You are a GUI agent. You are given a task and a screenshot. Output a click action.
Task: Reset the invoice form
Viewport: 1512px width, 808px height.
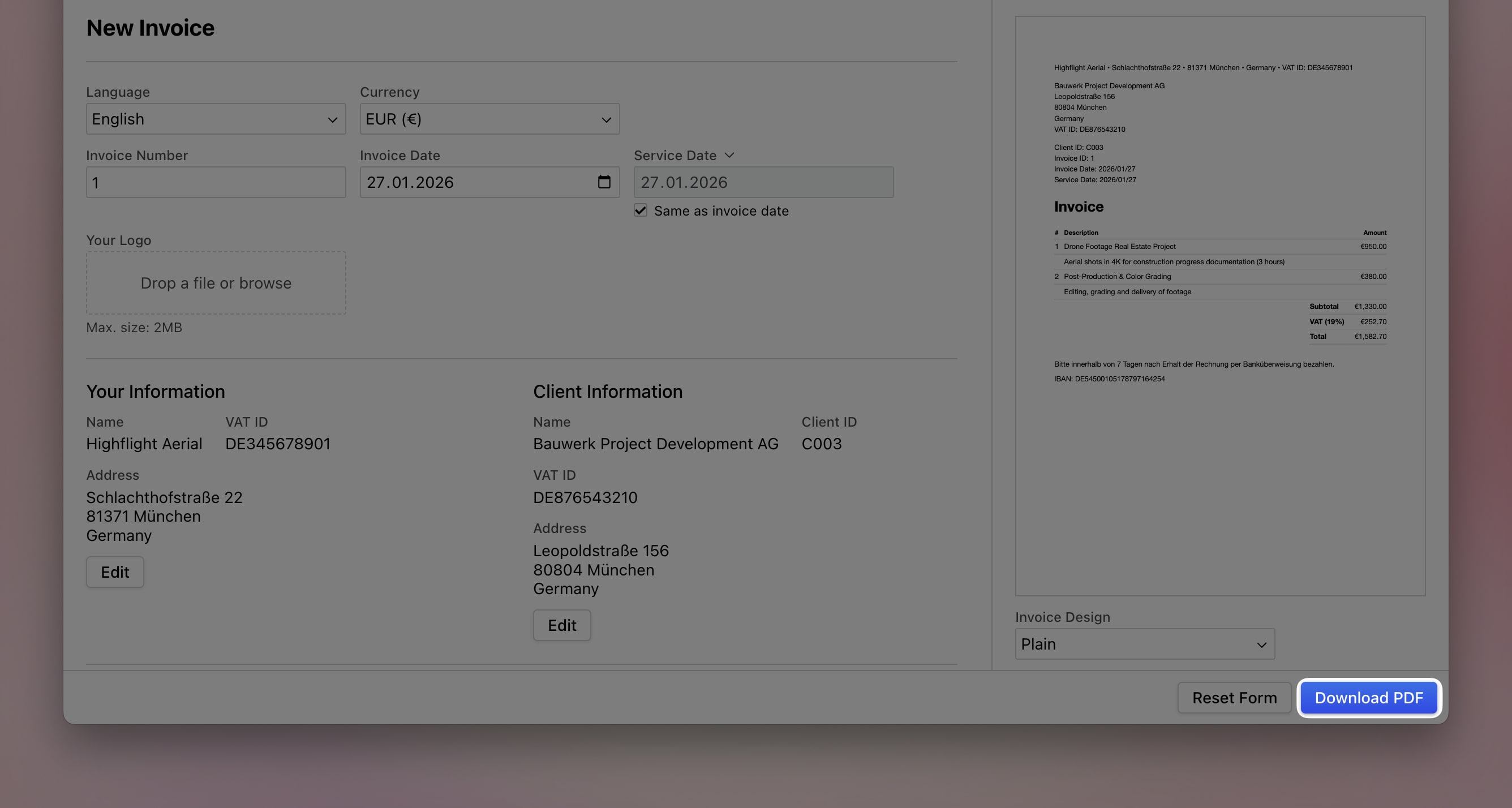tap(1234, 698)
